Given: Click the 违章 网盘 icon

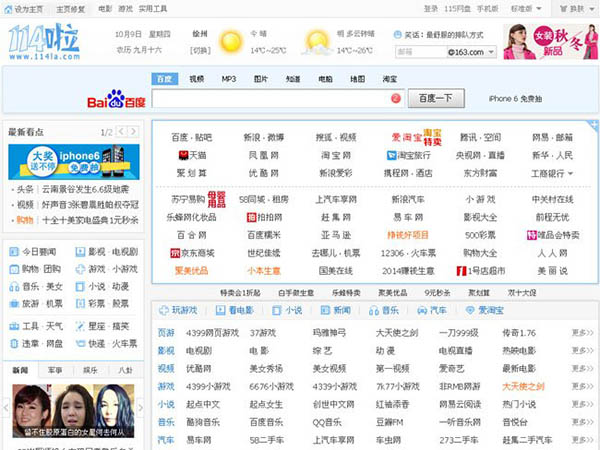Looking at the screenshot, I should (14, 344).
